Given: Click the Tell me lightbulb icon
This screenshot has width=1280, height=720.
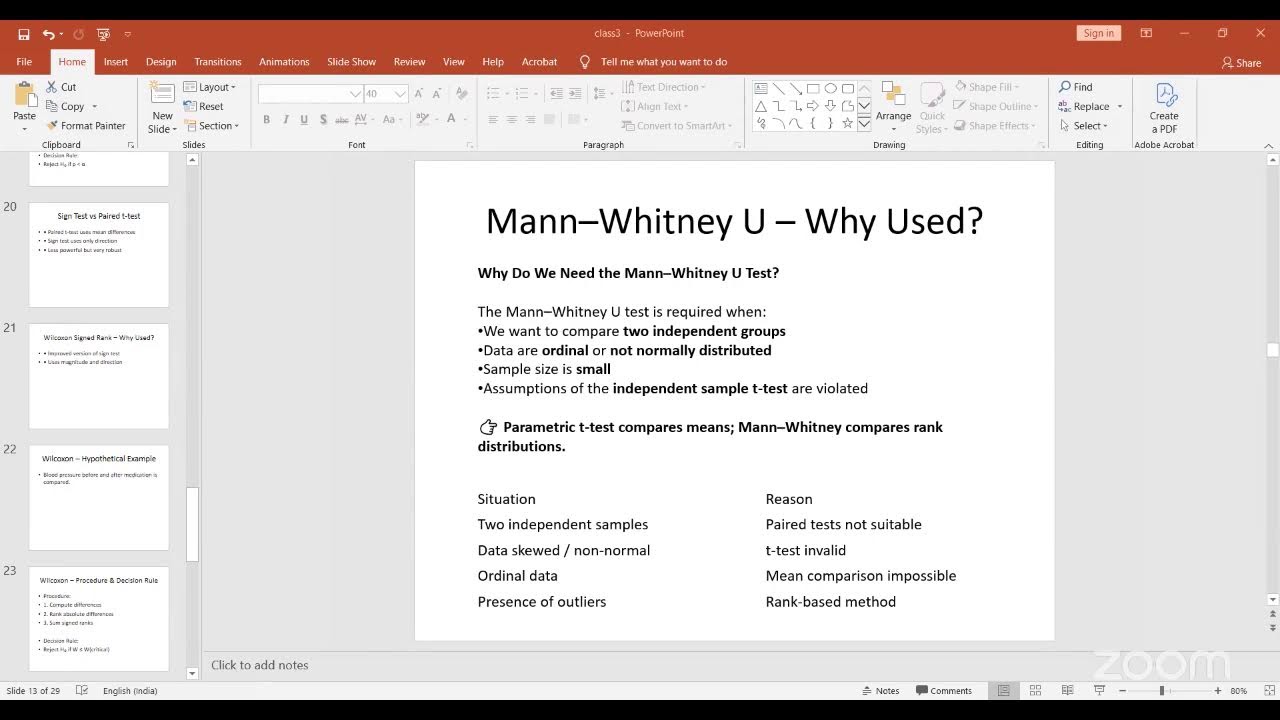Looking at the screenshot, I should click(x=585, y=62).
